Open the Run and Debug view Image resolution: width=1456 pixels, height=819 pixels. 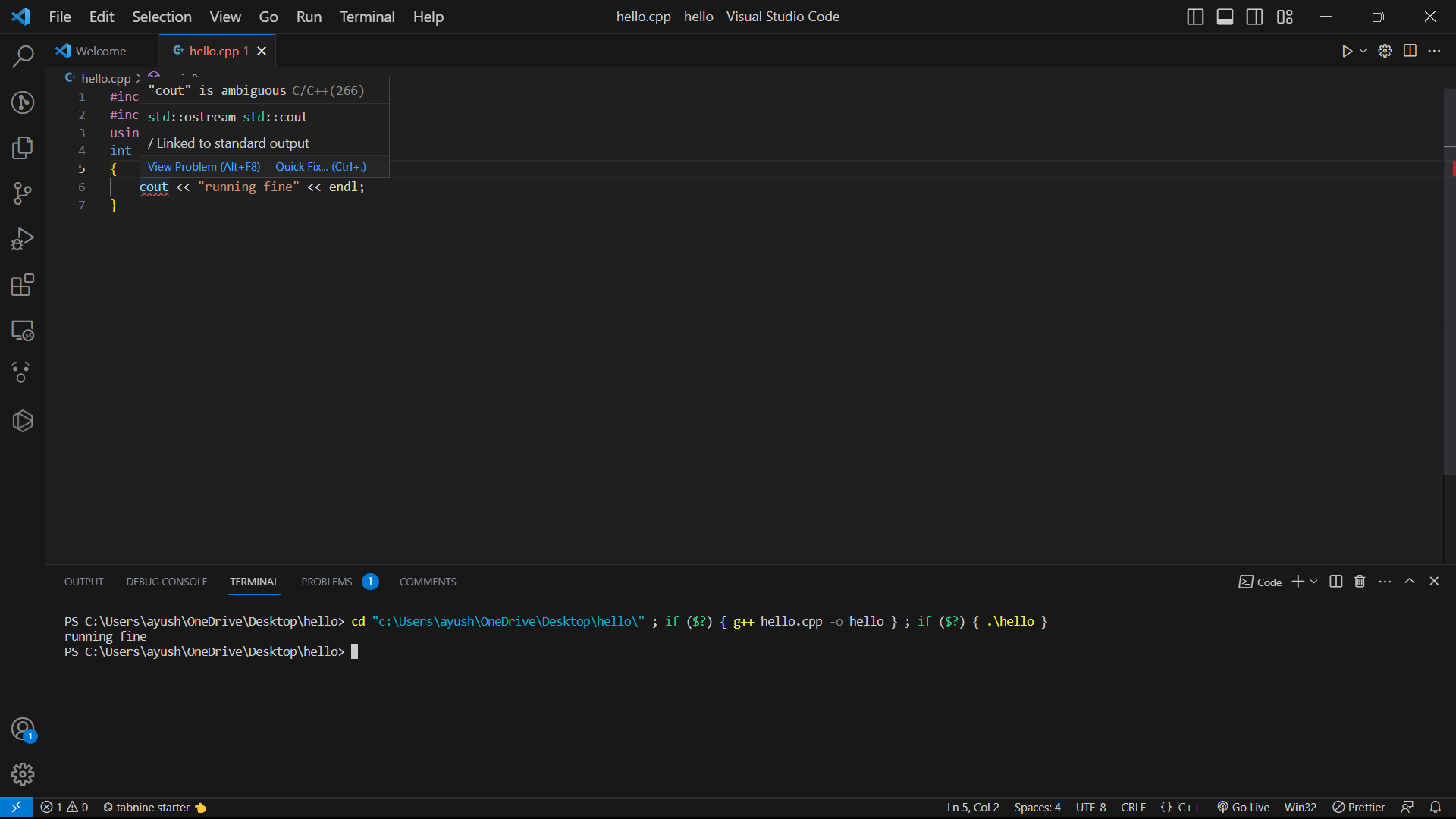23,239
